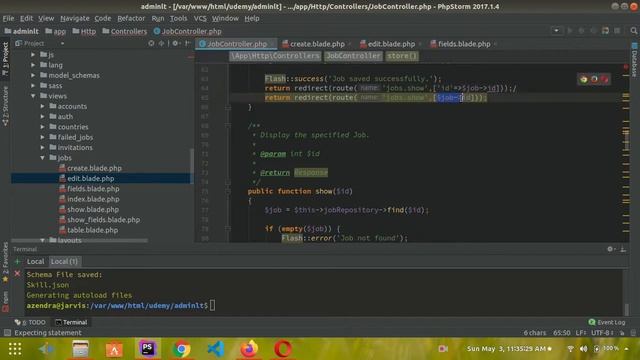This screenshot has width=640, height=360.
Task: Select index.blade.php in the project tree
Action: pos(93,199)
